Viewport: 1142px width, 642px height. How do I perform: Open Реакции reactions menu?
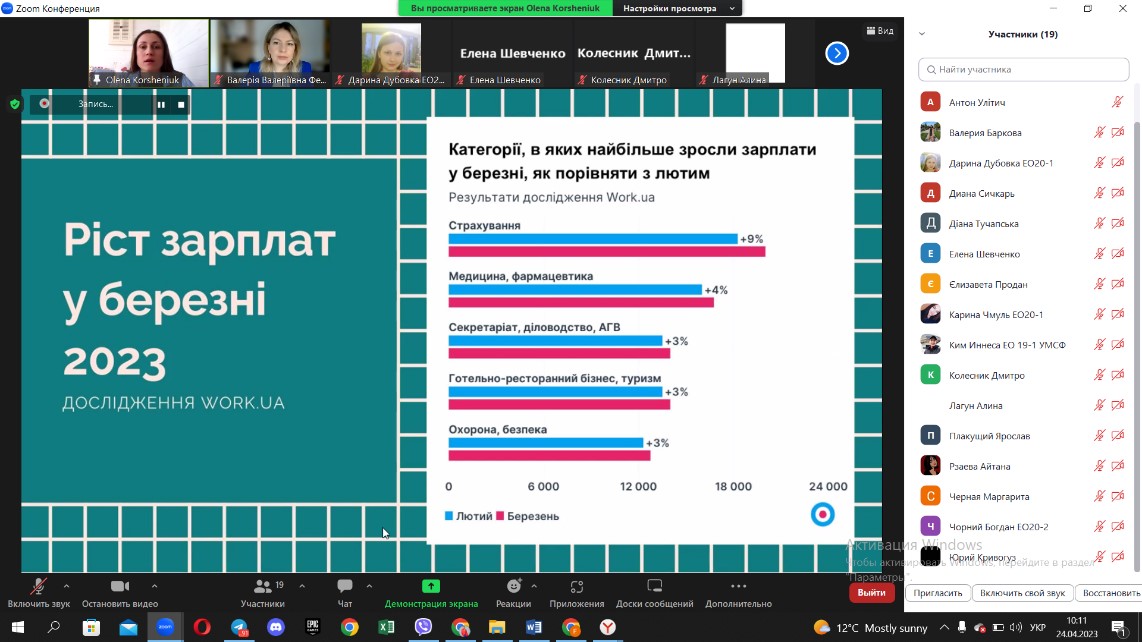tap(513, 593)
